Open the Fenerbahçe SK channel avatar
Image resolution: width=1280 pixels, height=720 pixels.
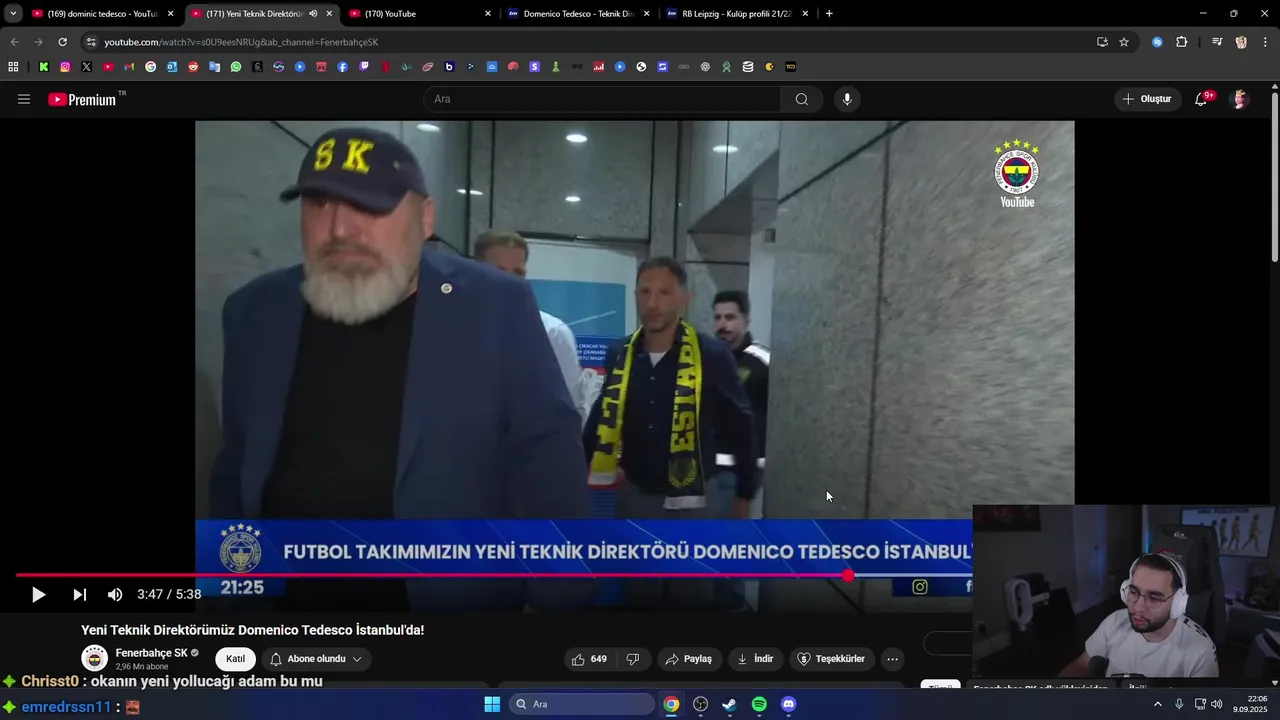click(94, 658)
